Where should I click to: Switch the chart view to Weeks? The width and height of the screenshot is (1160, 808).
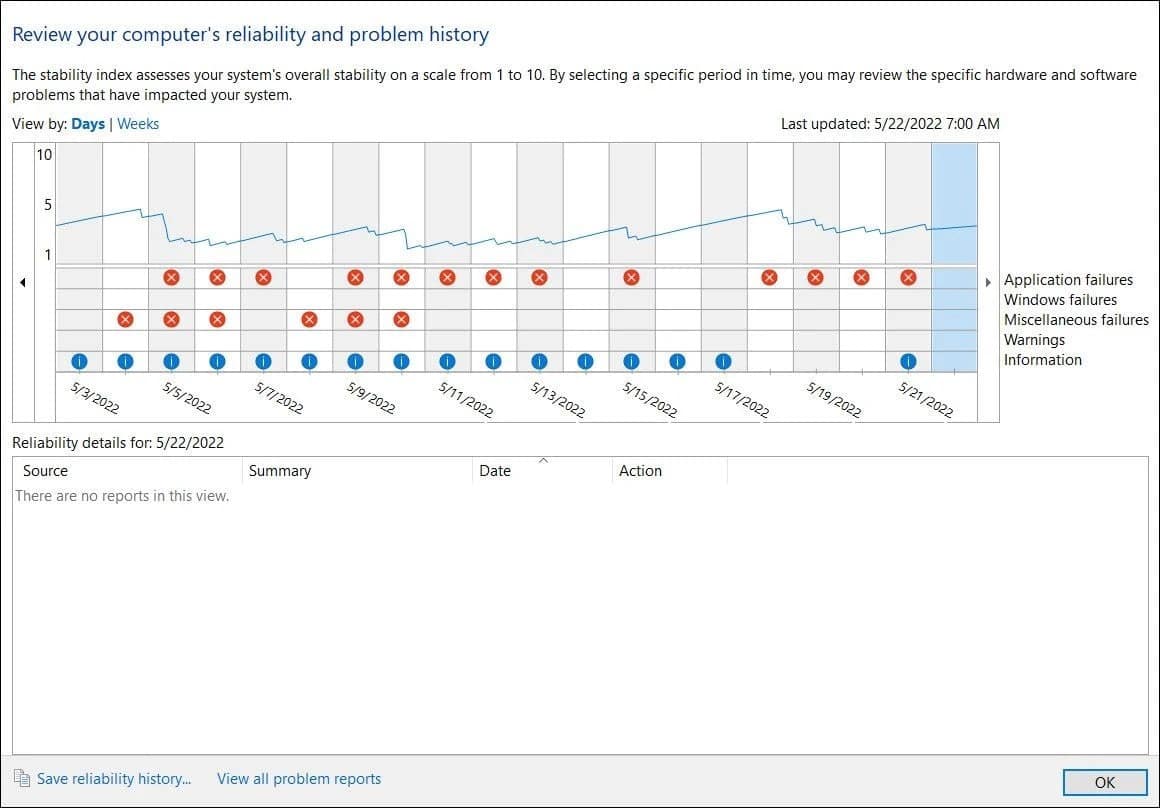click(x=138, y=124)
